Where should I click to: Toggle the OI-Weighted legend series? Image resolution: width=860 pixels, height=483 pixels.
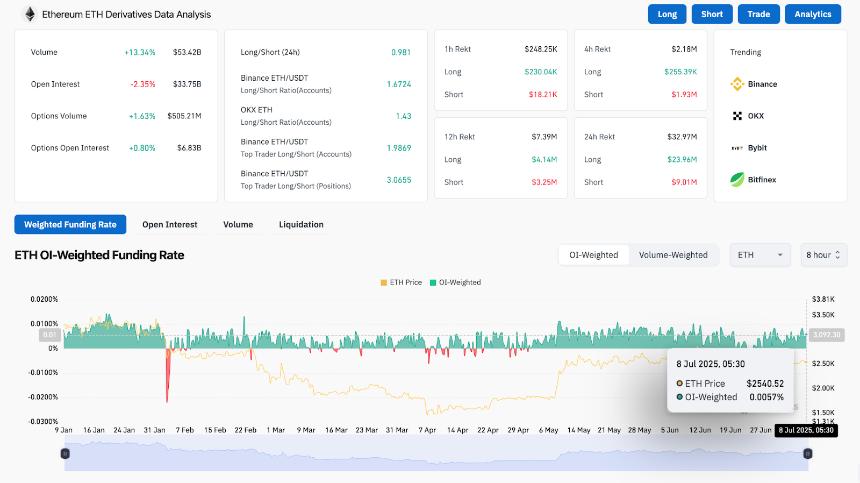456,283
